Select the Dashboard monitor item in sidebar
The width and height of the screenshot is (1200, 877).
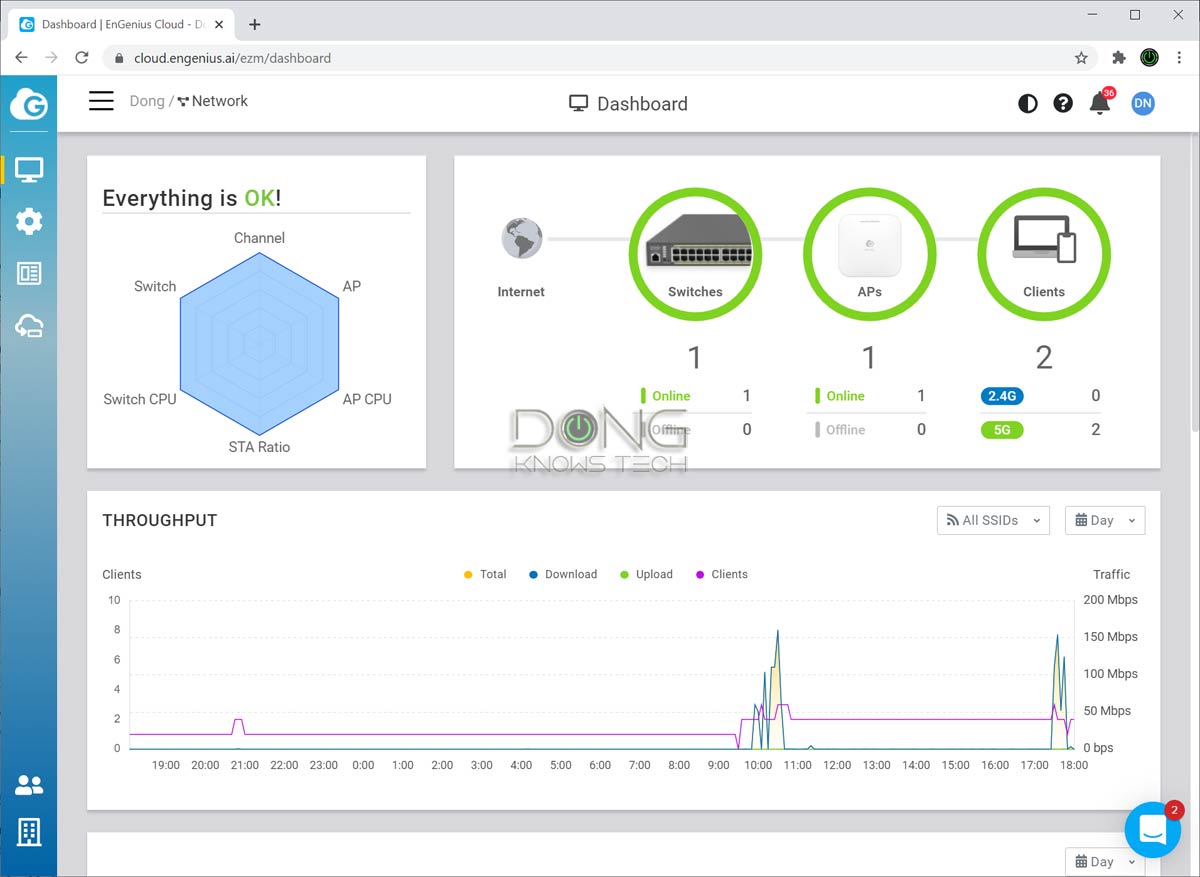coord(29,170)
